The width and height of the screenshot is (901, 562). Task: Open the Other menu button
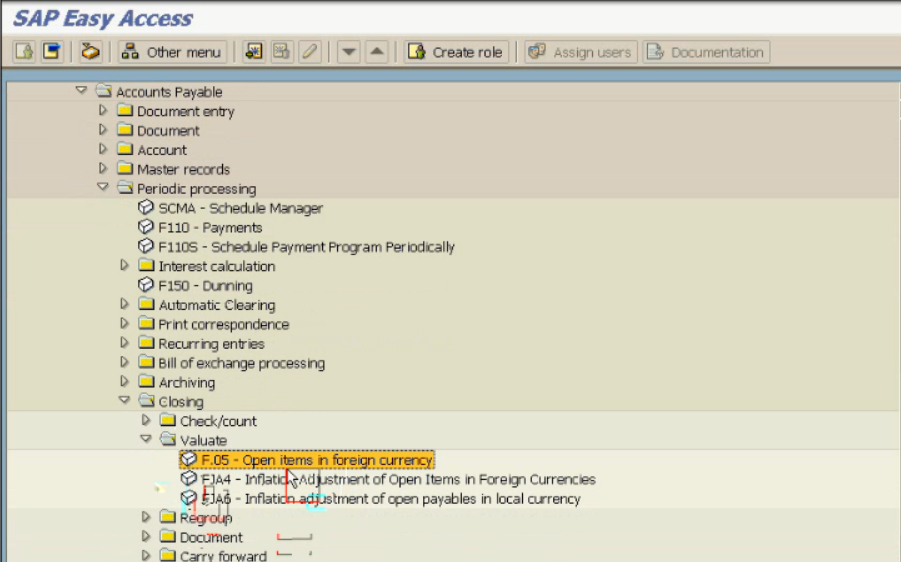point(172,52)
